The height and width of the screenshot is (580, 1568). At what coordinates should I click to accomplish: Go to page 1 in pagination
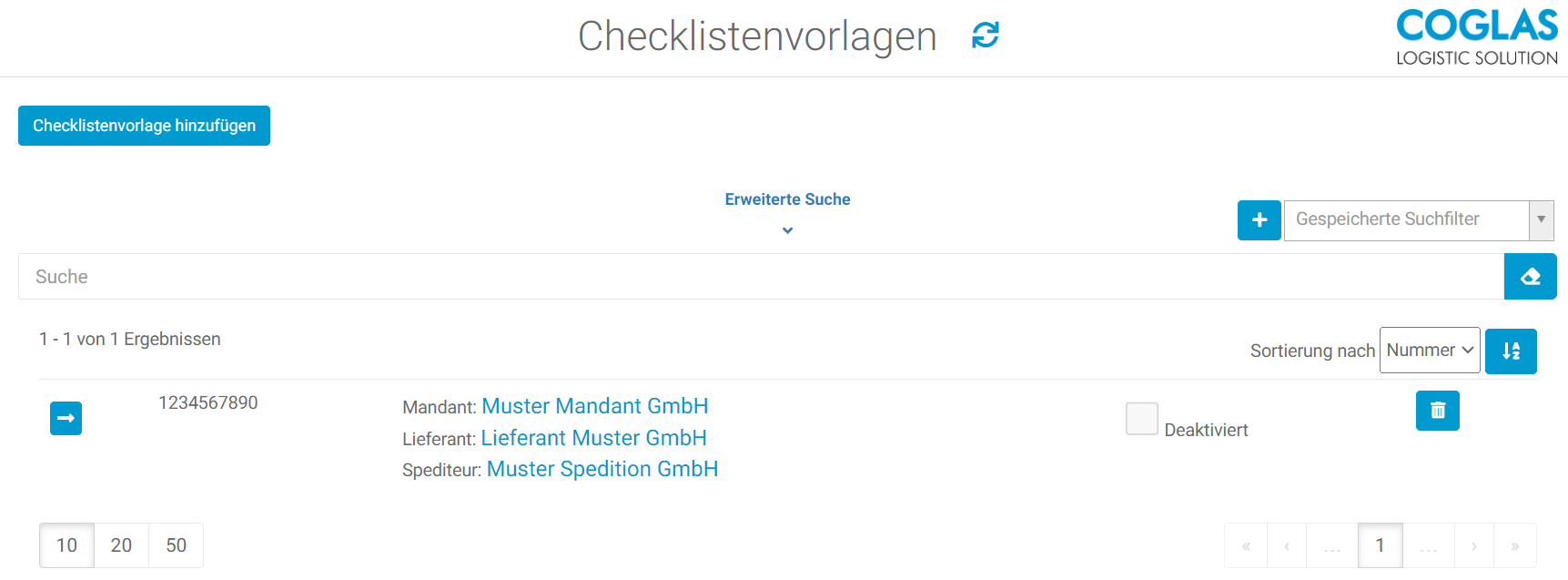[x=1380, y=545]
